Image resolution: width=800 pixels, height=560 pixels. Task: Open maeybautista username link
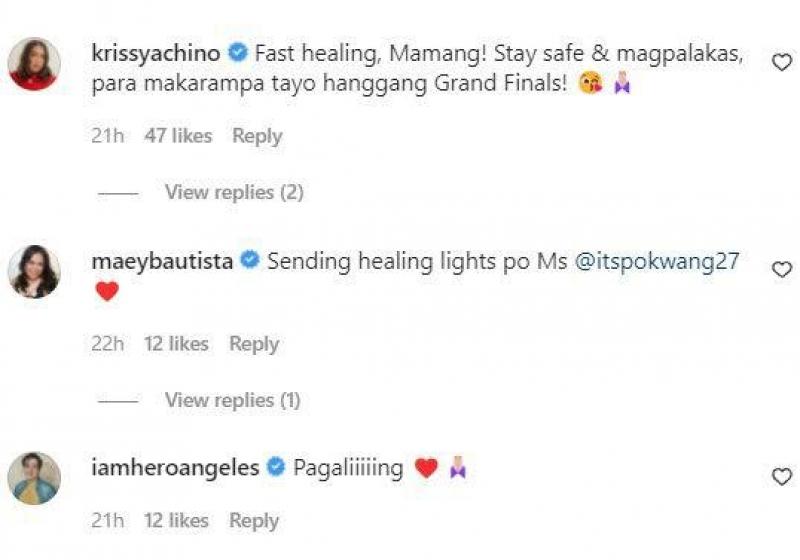click(162, 261)
